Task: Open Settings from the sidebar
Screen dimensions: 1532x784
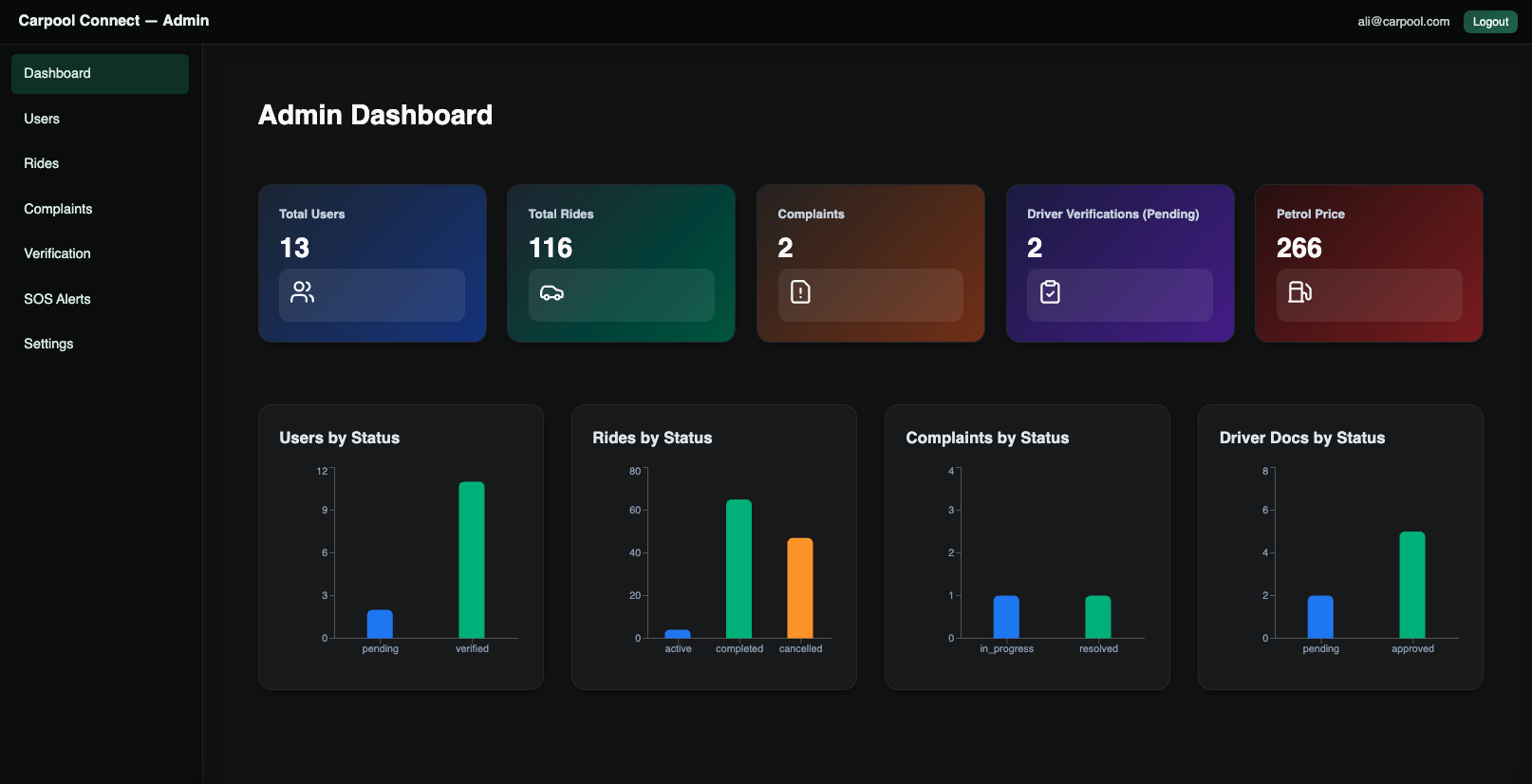Action: point(100,344)
